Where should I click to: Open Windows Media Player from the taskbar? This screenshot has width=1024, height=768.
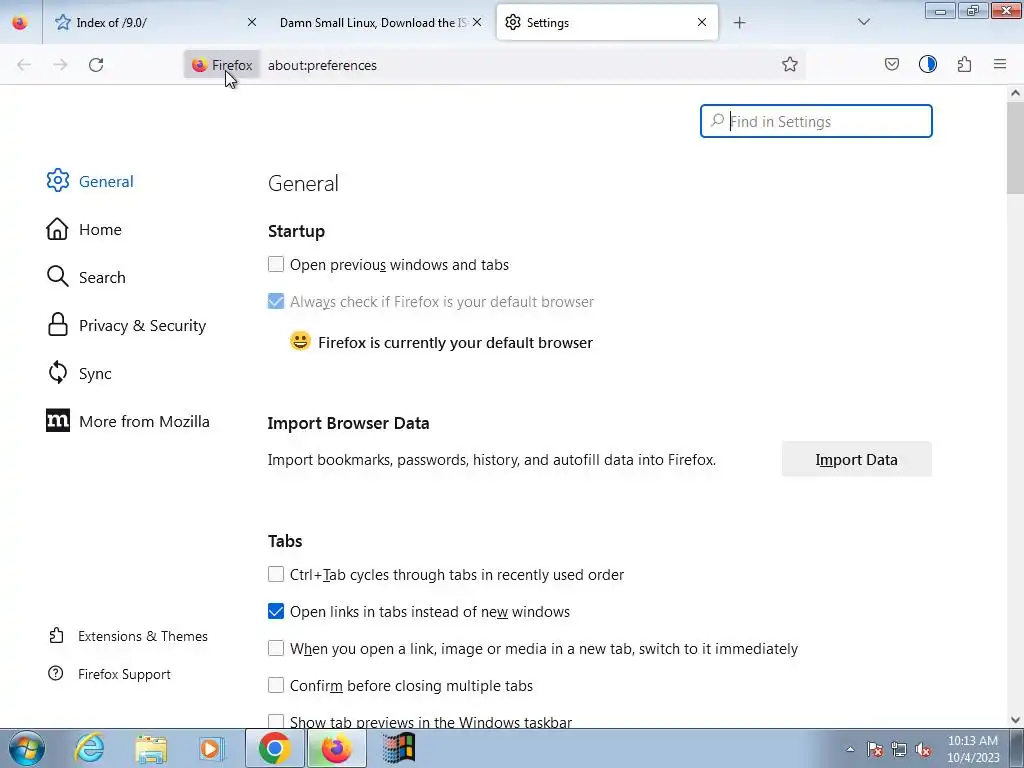(211, 748)
